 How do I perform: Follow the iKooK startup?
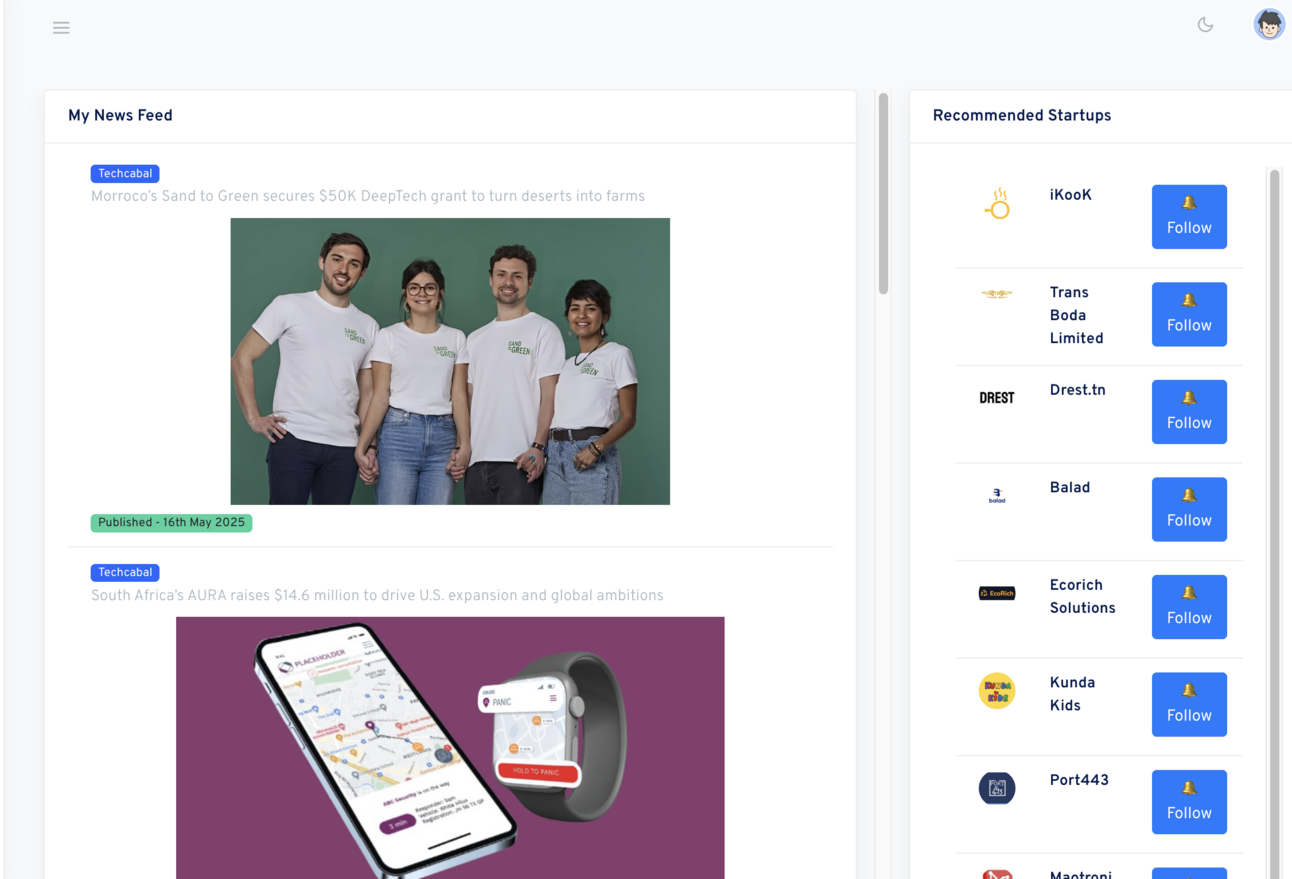point(1189,217)
